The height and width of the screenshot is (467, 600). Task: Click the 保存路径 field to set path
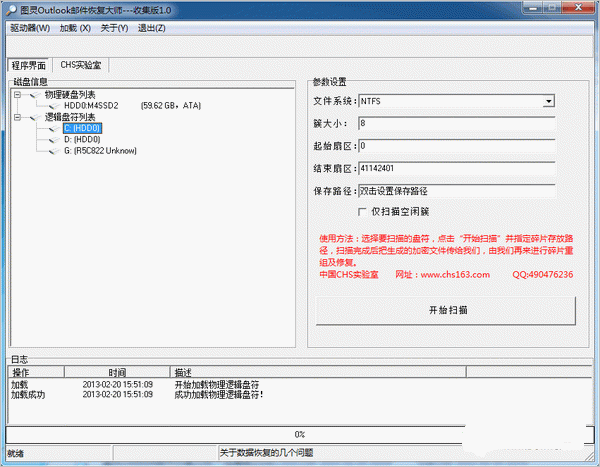click(457, 191)
